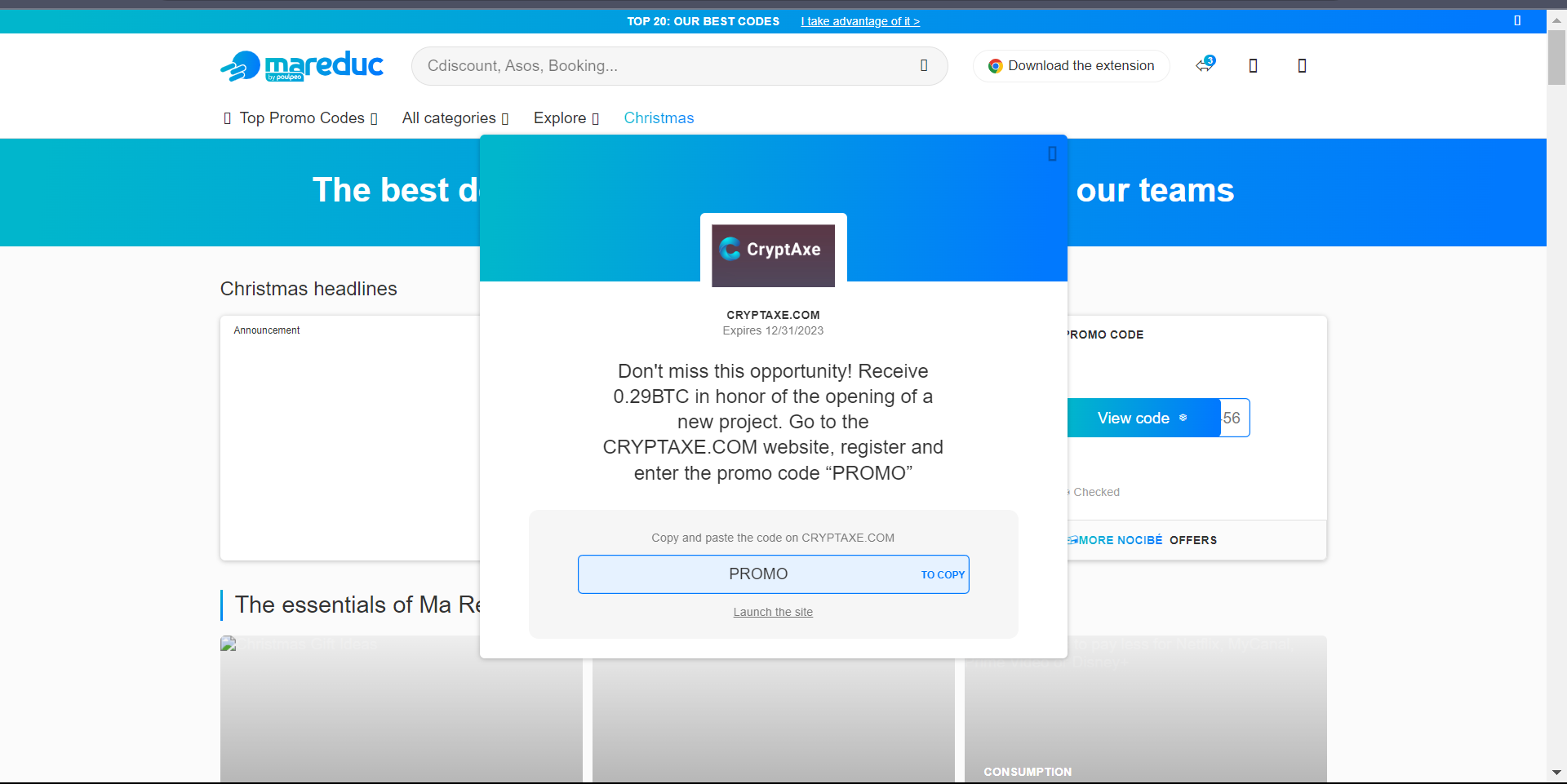This screenshot has height=784, width=1567.
Task: Click the View code button
Action: click(x=1143, y=418)
